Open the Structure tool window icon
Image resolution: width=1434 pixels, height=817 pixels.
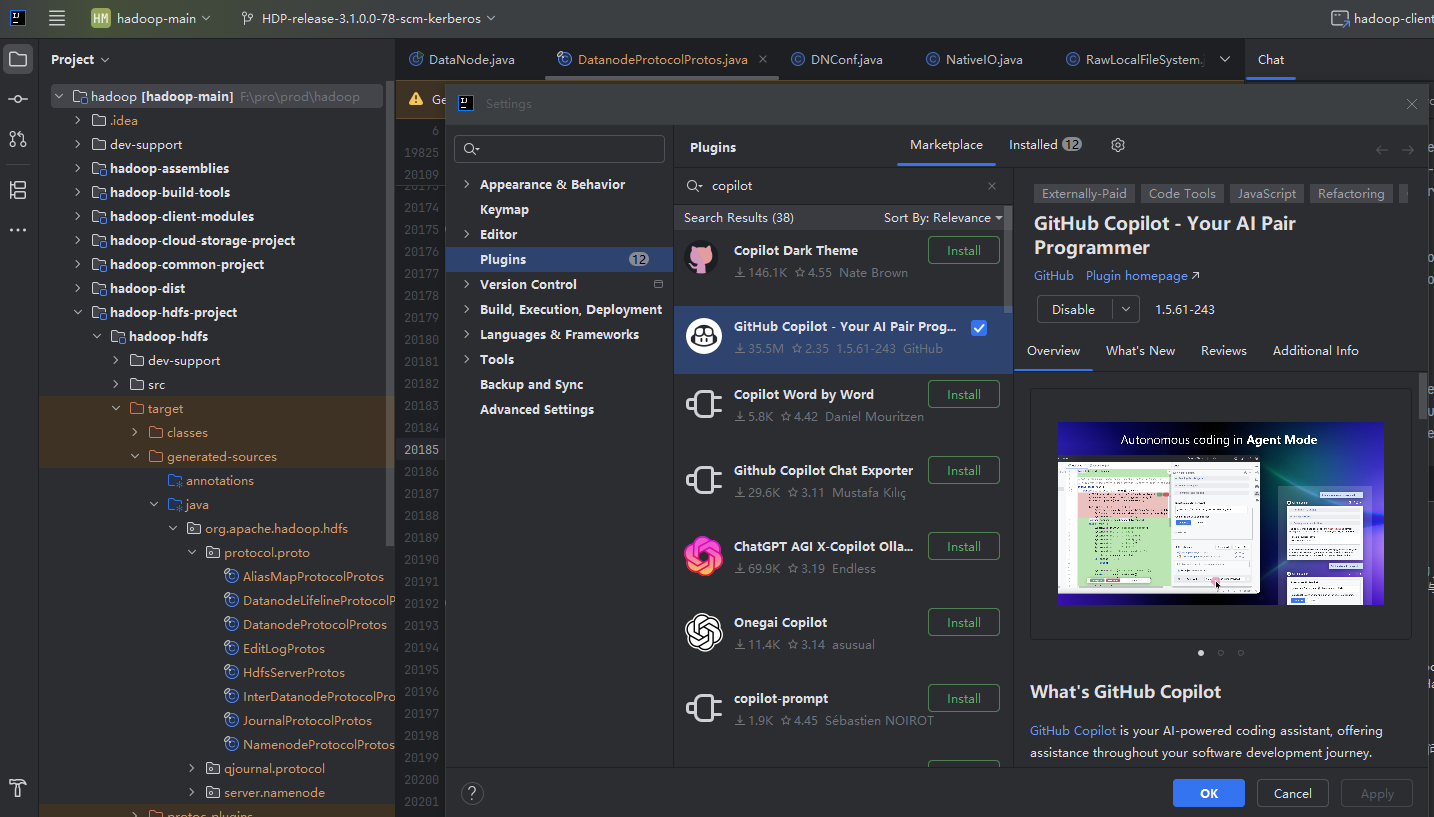(18, 190)
